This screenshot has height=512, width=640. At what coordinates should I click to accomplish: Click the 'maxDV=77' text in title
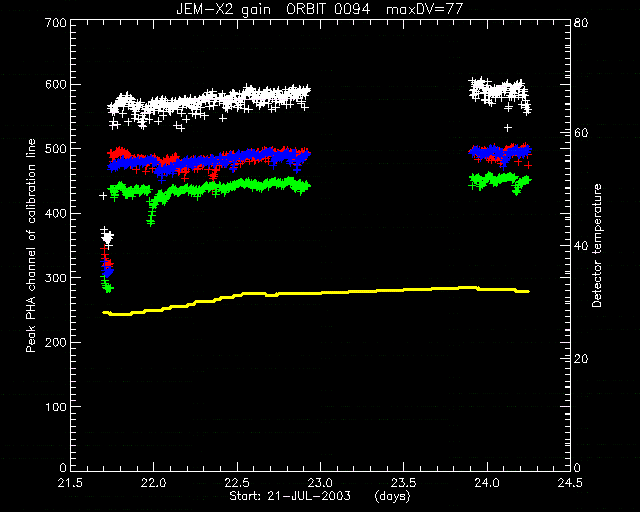coord(424,9)
